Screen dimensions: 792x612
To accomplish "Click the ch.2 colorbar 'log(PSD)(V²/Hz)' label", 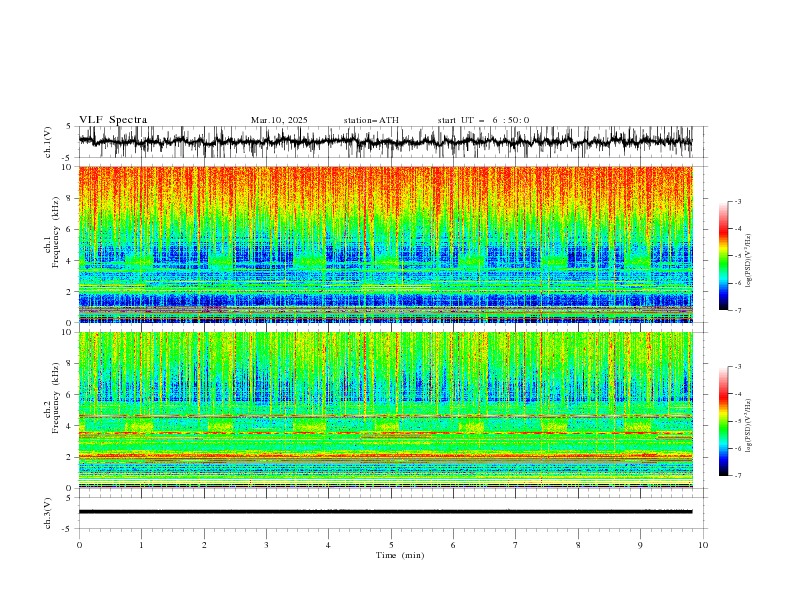I will [x=749, y=426].
